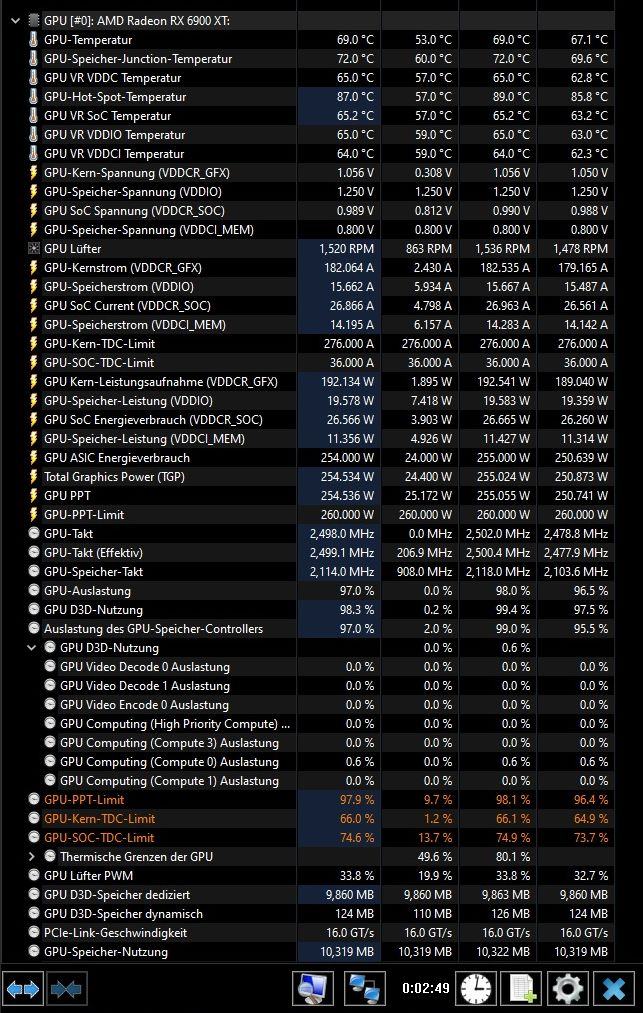Select the orange GPU-PPT-Limit percentage row

(x=84, y=800)
